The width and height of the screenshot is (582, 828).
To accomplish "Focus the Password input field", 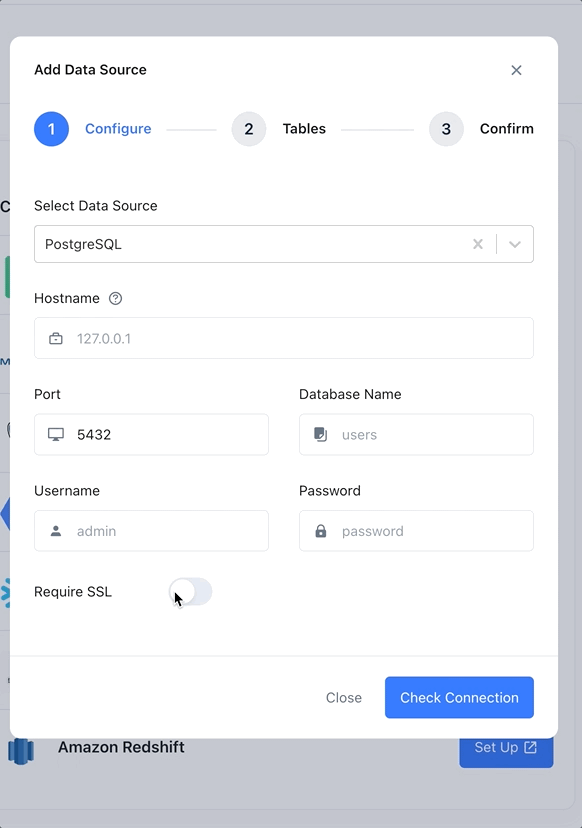I will pyautogui.click(x=416, y=531).
